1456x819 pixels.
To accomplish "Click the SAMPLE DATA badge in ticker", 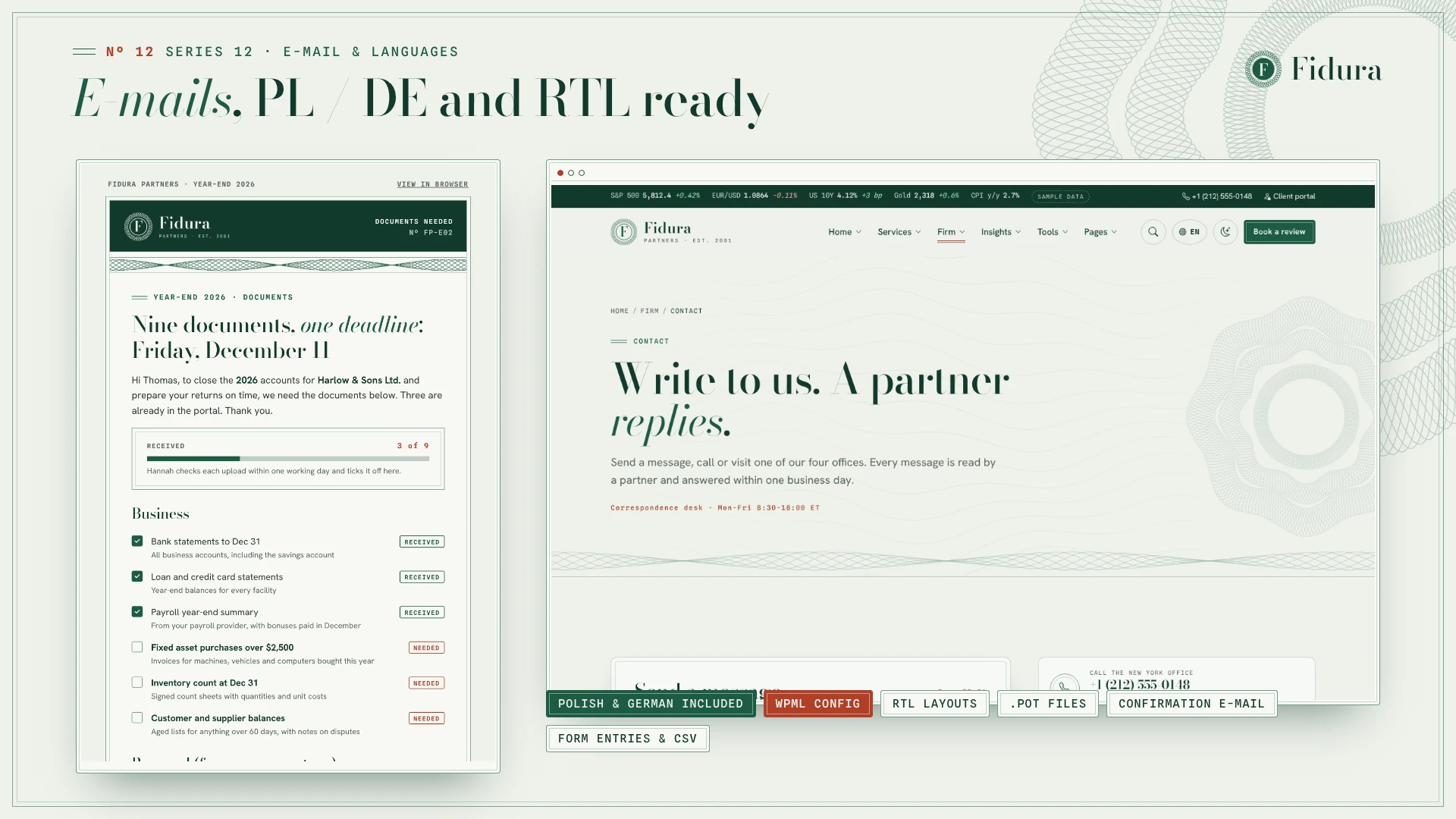I will coord(1060,196).
